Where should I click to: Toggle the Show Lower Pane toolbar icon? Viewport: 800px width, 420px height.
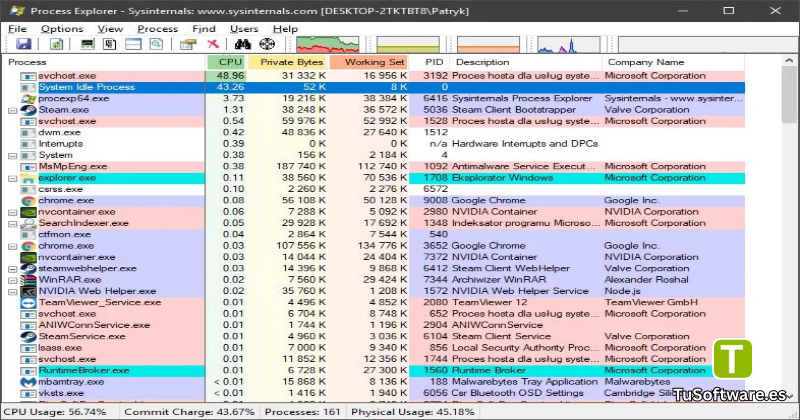(x=133, y=44)
